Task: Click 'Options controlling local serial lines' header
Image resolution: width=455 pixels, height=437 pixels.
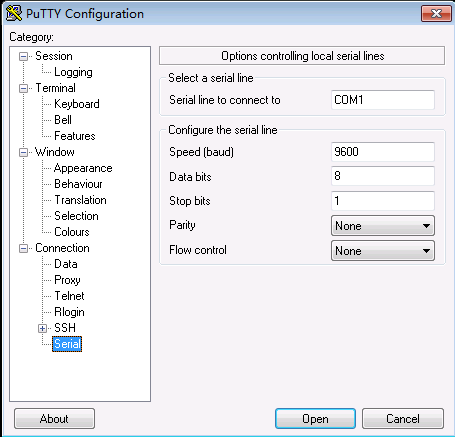Action: (x=302, y=56)
